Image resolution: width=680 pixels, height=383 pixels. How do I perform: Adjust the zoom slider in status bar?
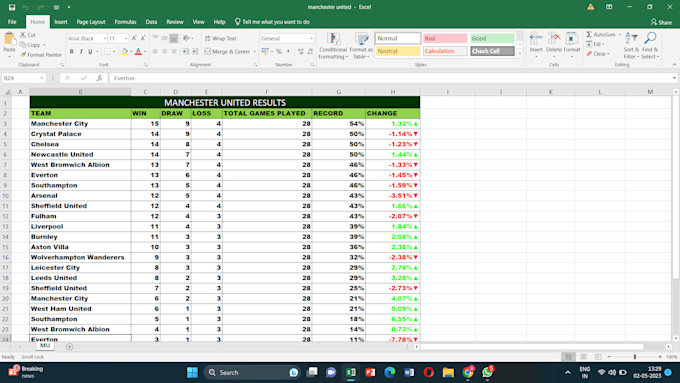634,357
